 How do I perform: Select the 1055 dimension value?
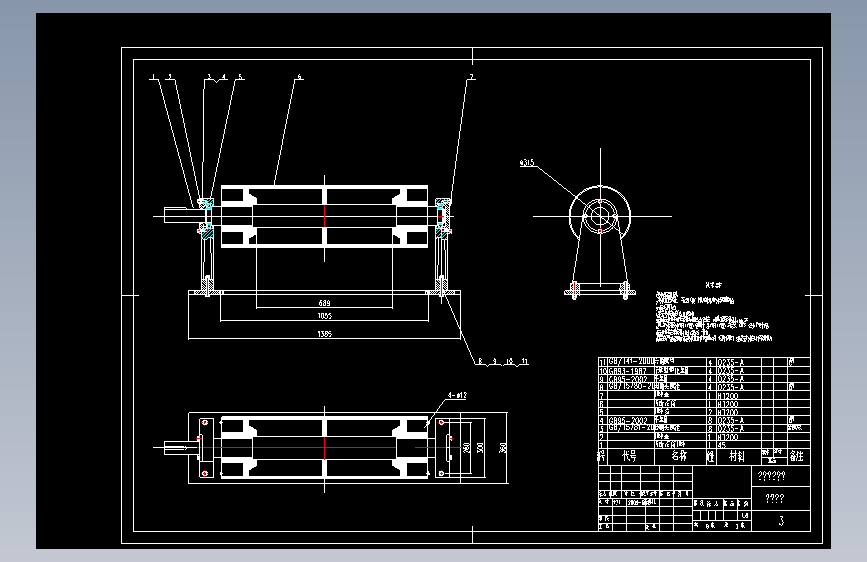(325, 316)
